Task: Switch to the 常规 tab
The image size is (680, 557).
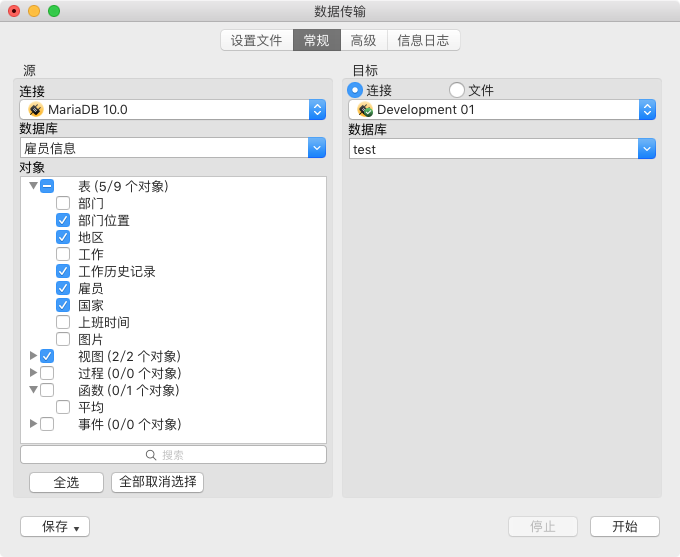Action: pos(317,40)
